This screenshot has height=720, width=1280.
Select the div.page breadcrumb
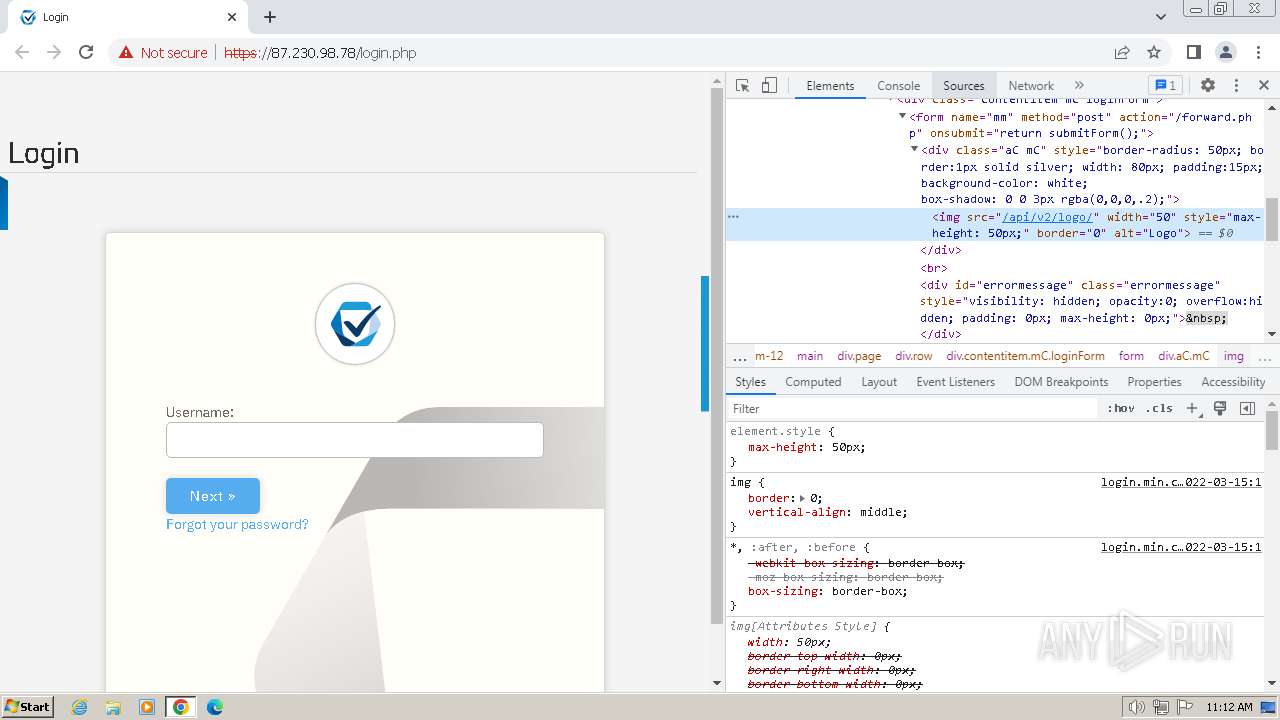pos(859,356)
